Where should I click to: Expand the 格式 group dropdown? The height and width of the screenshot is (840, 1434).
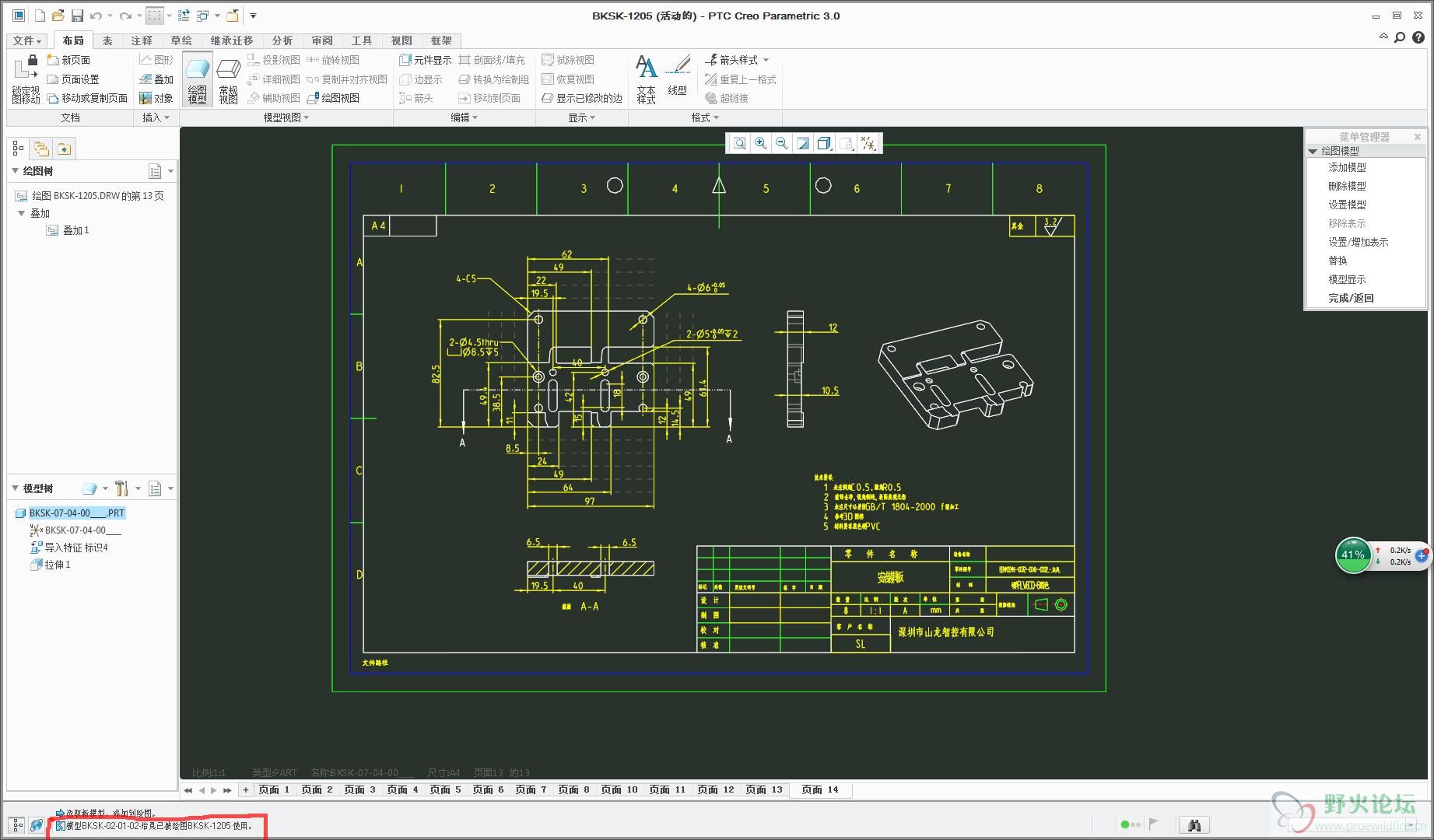705,117
